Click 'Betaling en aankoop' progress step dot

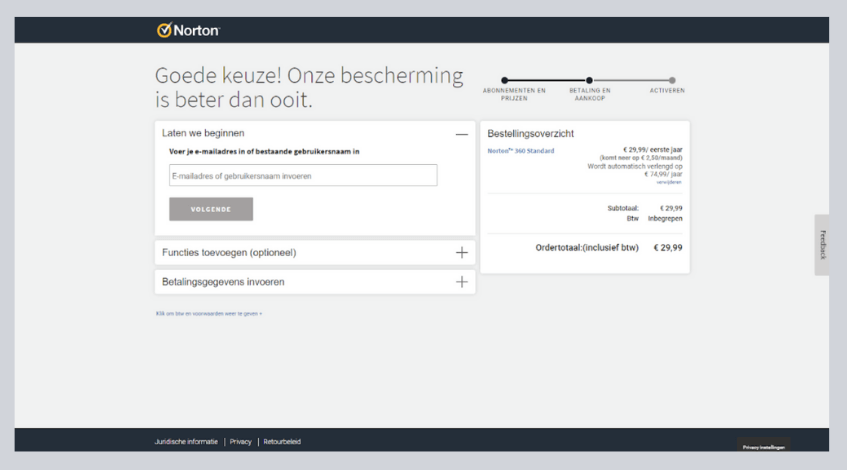589,80
